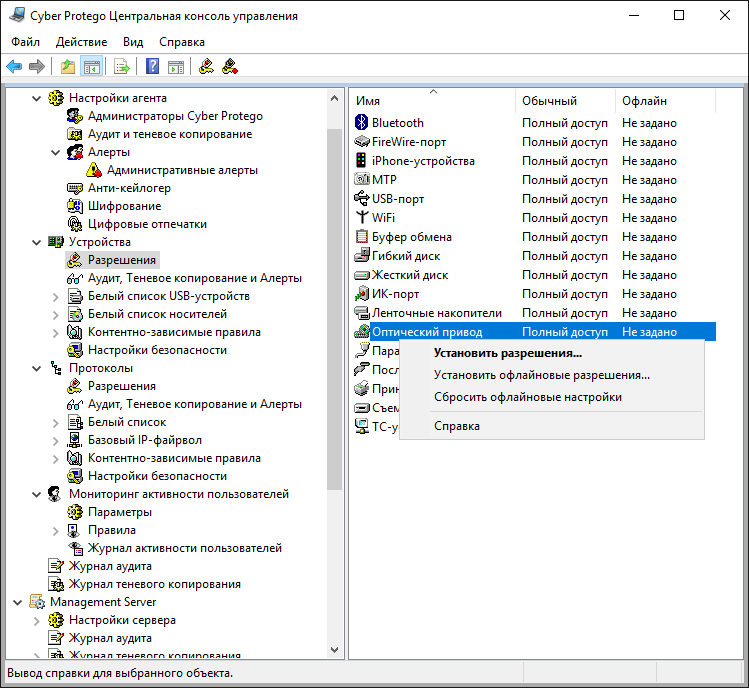
Task: Choose Сбросить офлайновые настройки menu entry
Action: coord(552,397)
